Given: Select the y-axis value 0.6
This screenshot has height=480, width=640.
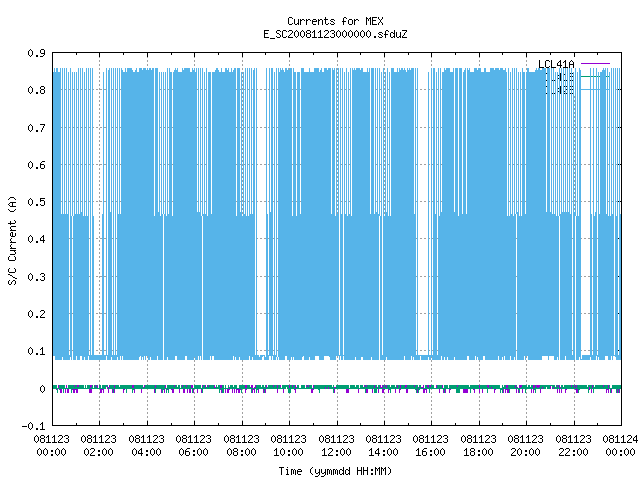Looking at the screenshot, I should point(36,165).
